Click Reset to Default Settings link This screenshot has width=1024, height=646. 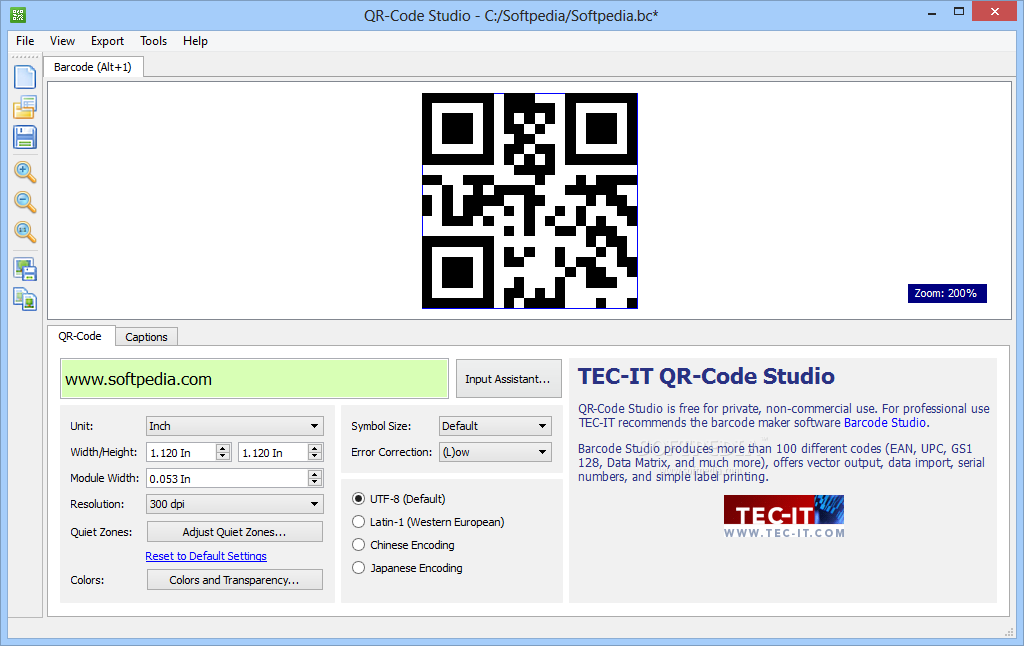pos(206,556)
